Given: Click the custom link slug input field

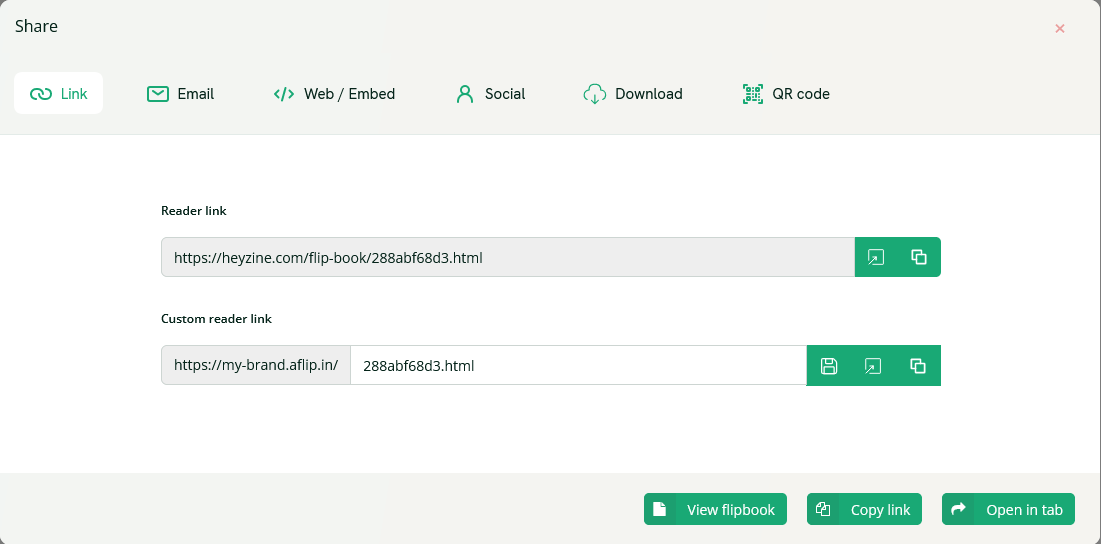Looking at the screenshot, I should pyautogui.click(x=579, y=365).
